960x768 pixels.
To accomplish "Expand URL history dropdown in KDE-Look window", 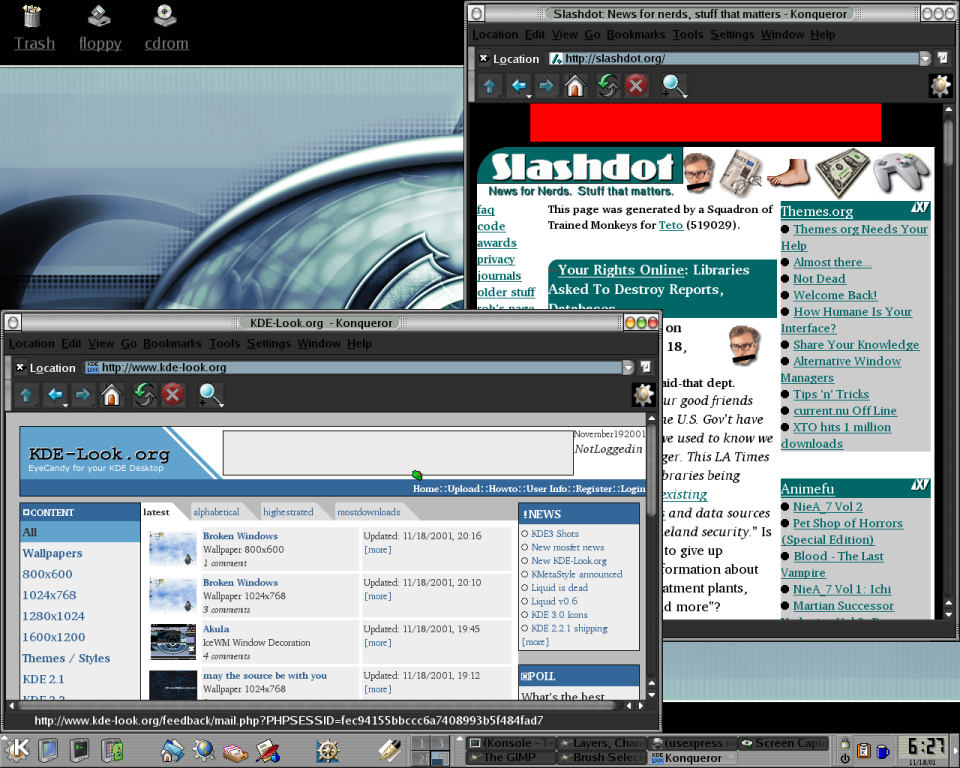I will coord(628,367).
